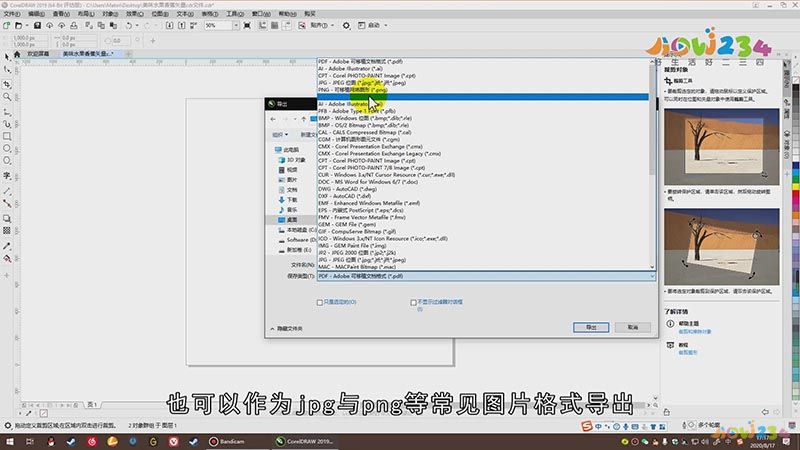Toggle the '不显示过滤器对话框' checkbox

pos(413,303)
